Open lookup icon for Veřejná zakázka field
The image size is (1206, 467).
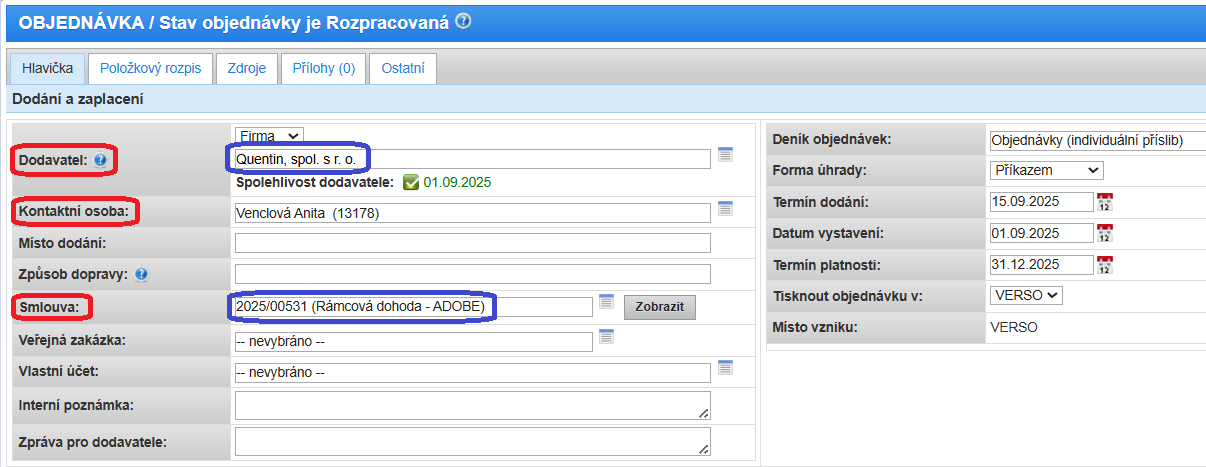(x=606, y=337)
